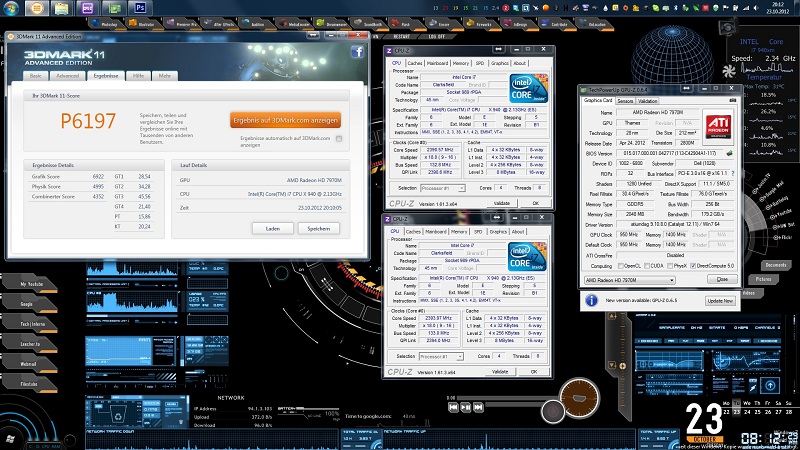800x450 pixels.
Task: Click the red notification tray icon
Action: click(x=506, y=8)
